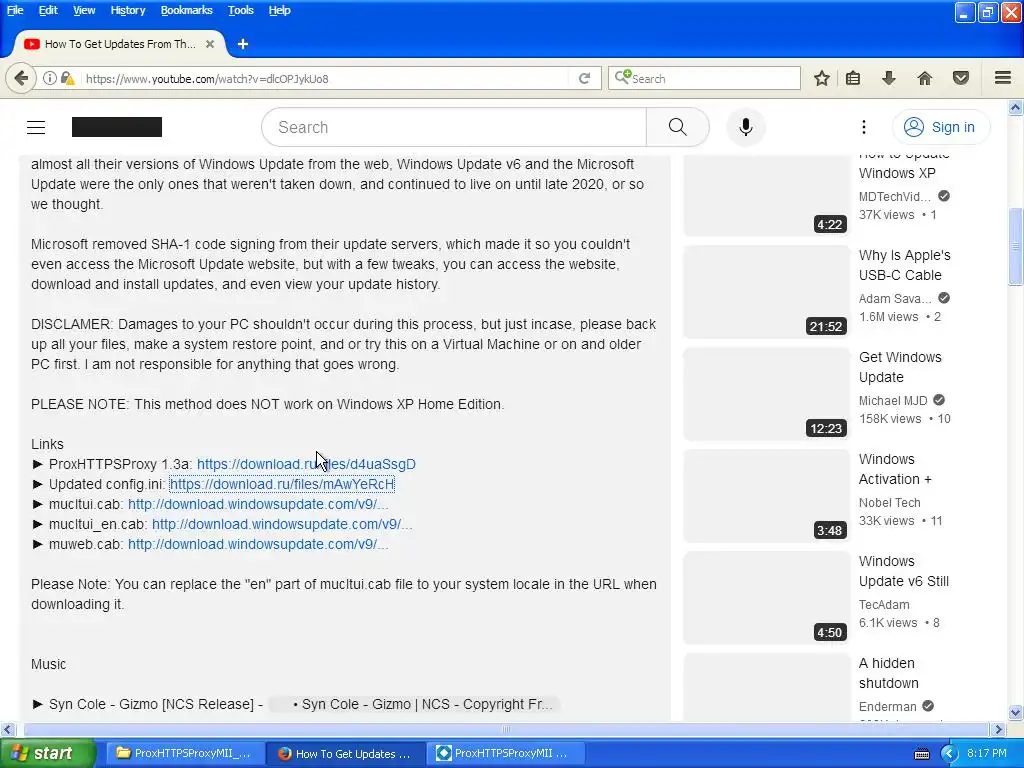1024x768 pixels.
Task: Open the muweb.cab download link
Action: tap(258, 544)
